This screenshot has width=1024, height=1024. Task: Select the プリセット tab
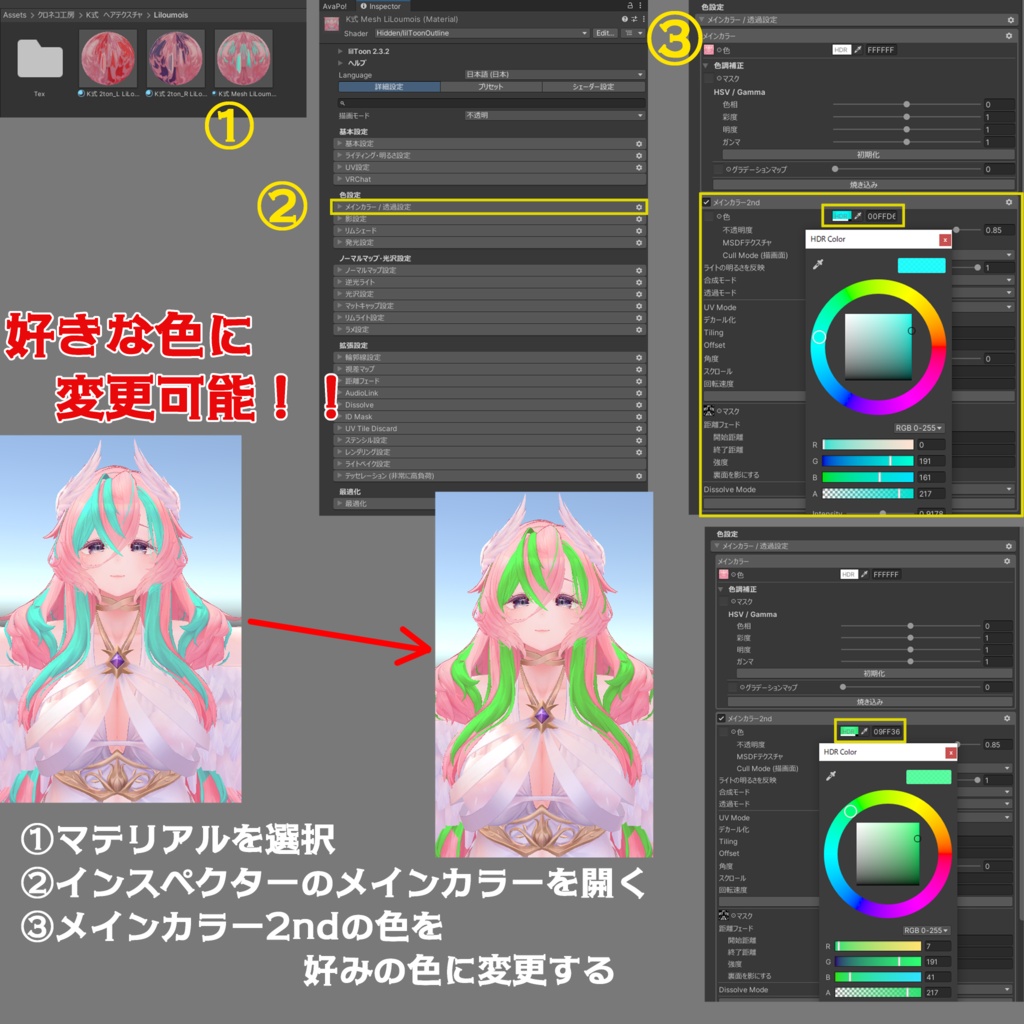pos(491,86)
